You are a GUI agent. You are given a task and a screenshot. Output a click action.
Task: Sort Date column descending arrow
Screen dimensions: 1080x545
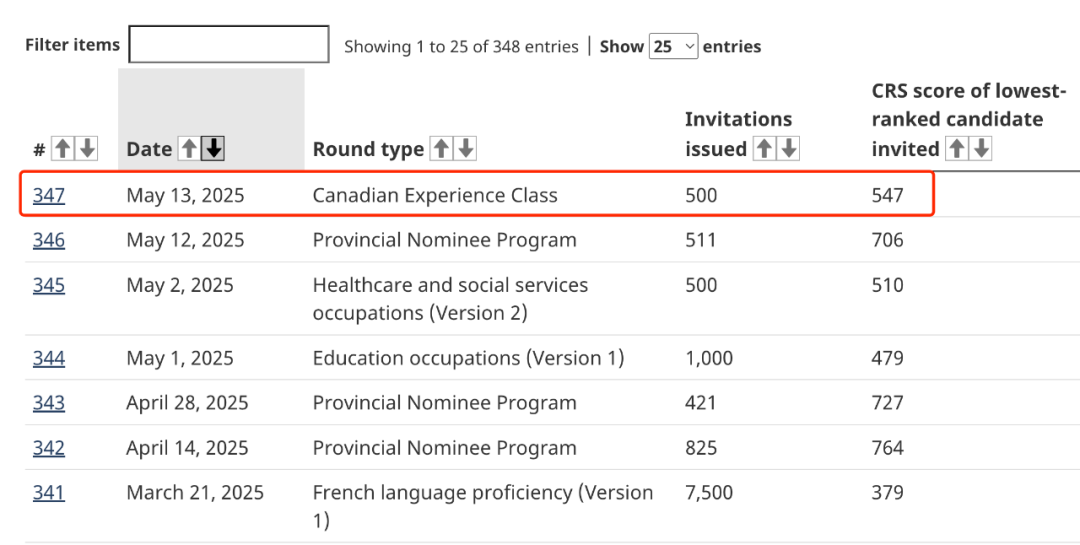[x=214, y=149]
